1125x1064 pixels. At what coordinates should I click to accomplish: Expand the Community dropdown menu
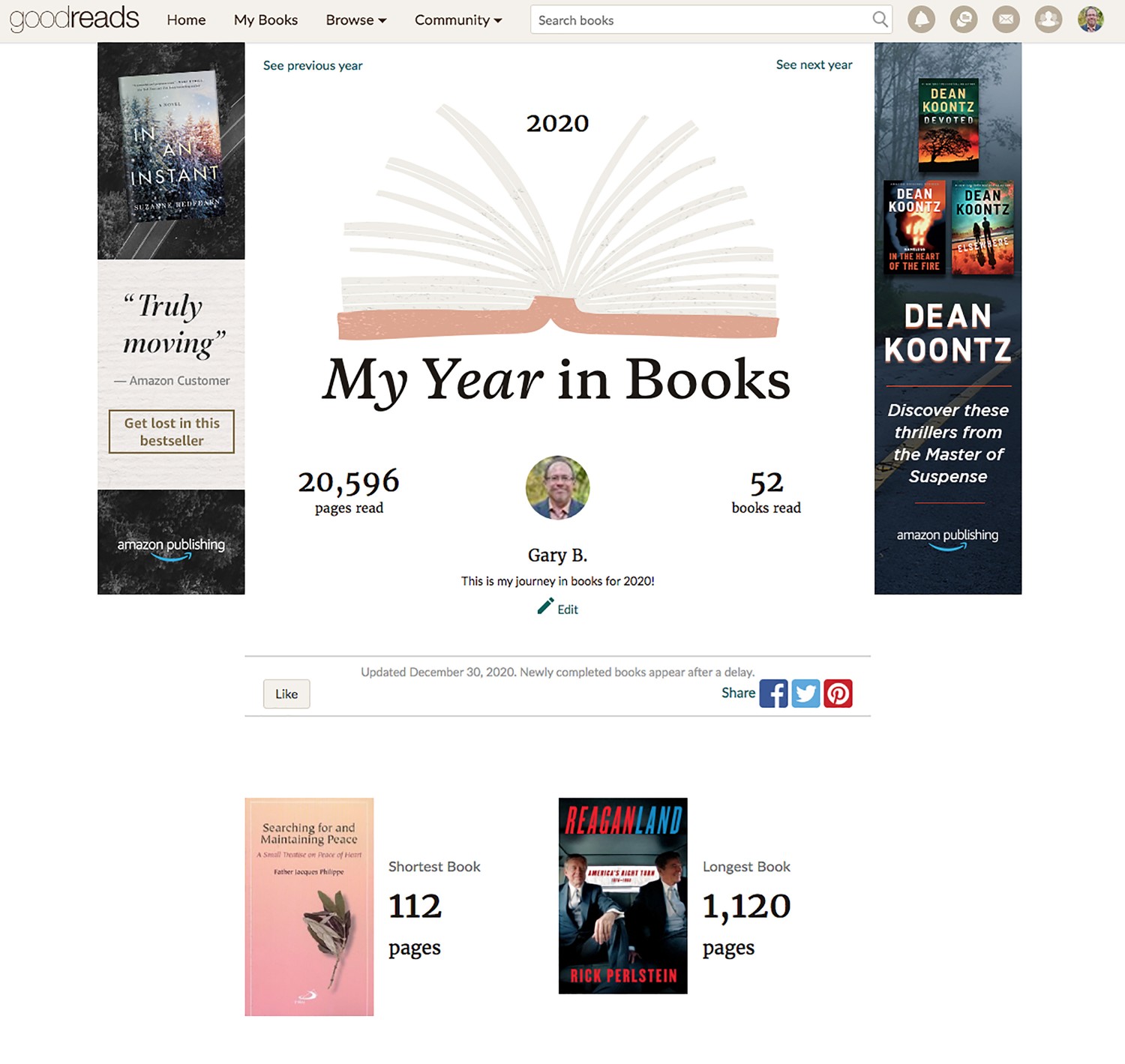458,20
